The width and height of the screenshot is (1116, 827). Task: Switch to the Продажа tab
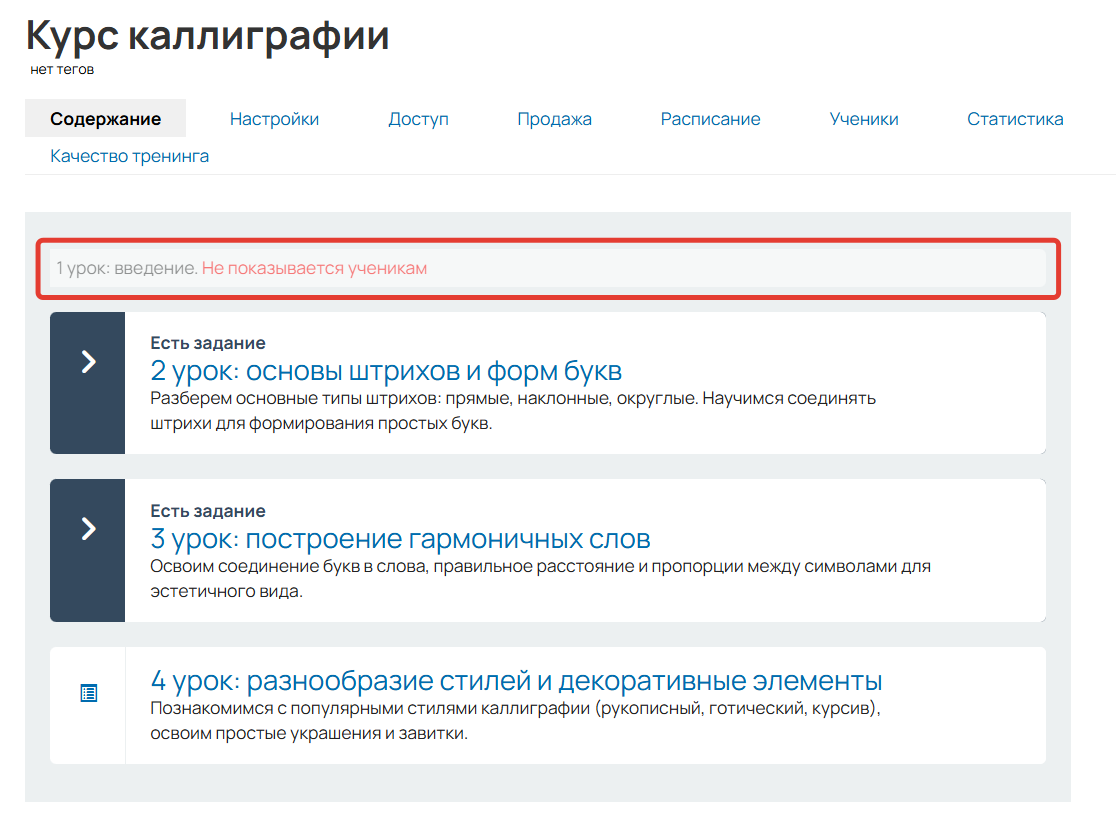coord(555,118)
